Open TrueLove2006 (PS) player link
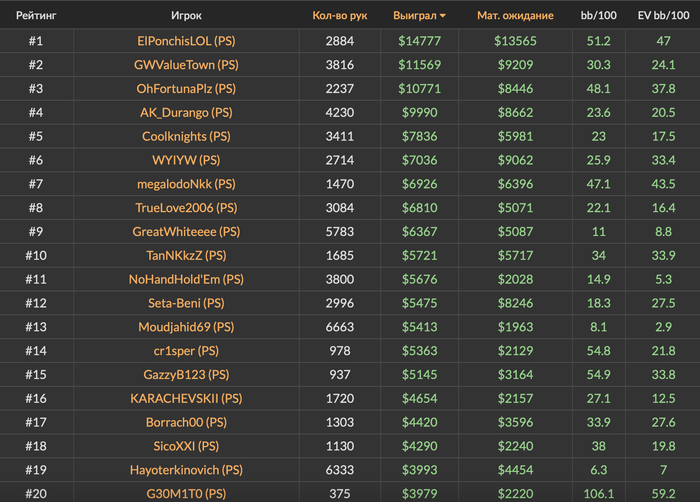The image size is (700, 502). [187, 208]
